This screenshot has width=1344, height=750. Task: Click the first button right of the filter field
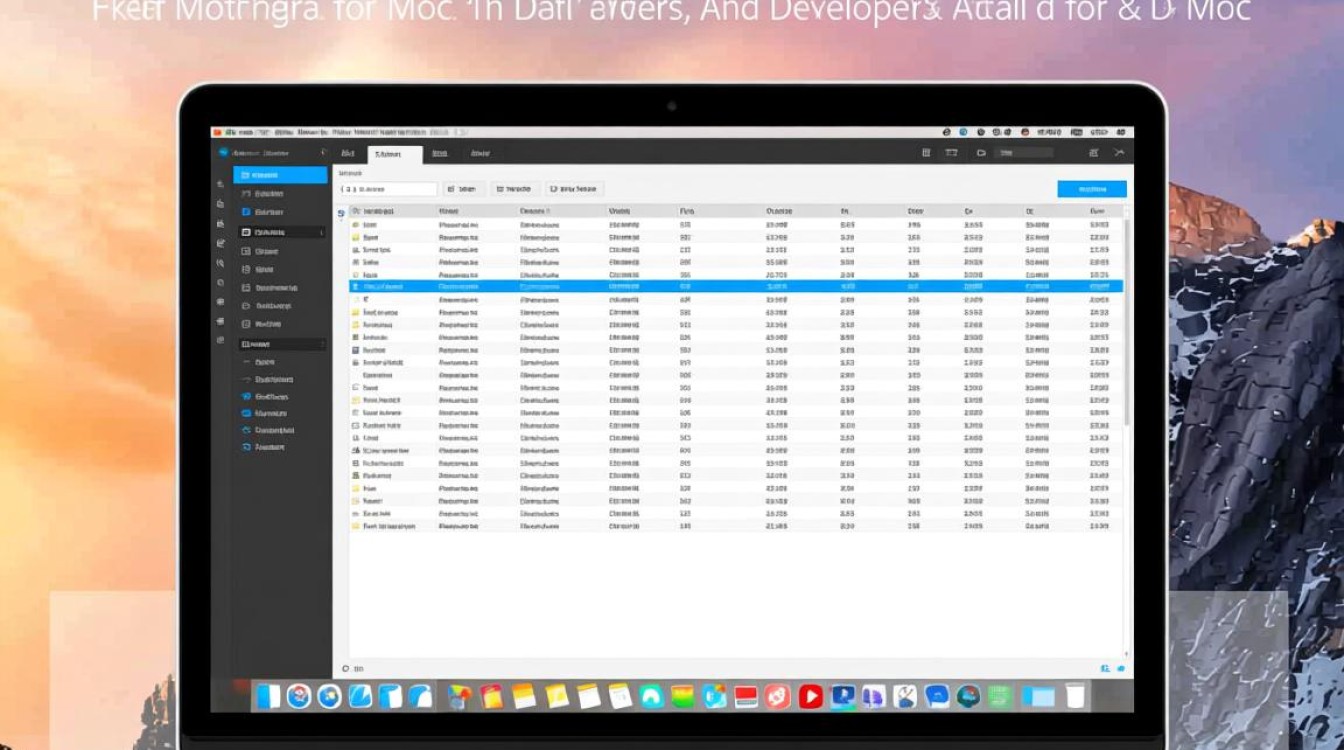tap(465, 189)
